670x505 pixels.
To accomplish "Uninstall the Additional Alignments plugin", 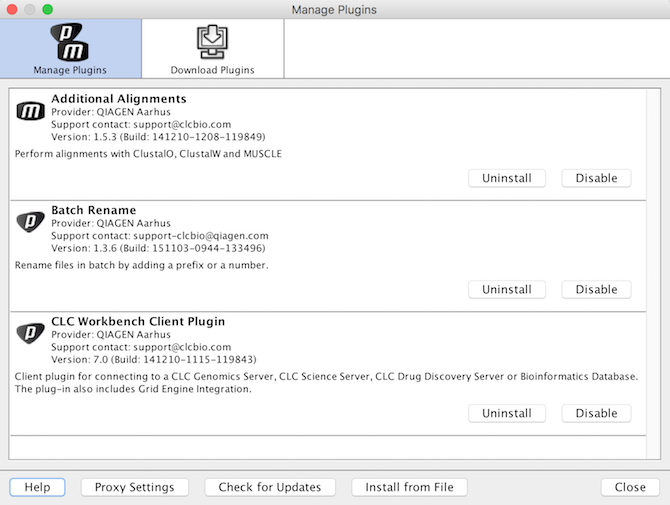I will [507, 178].
